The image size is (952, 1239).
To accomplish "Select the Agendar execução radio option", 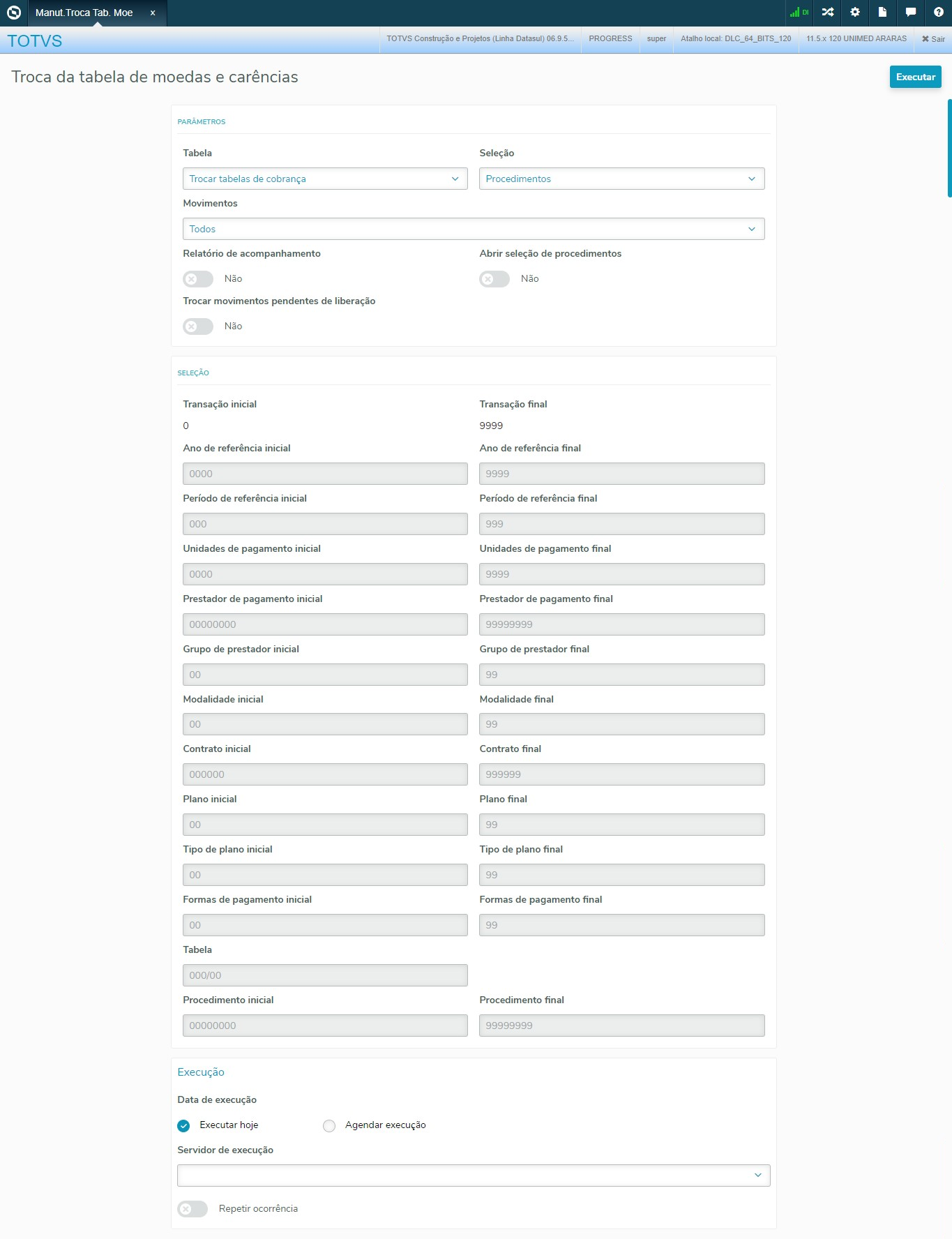I will [329, 1126].
